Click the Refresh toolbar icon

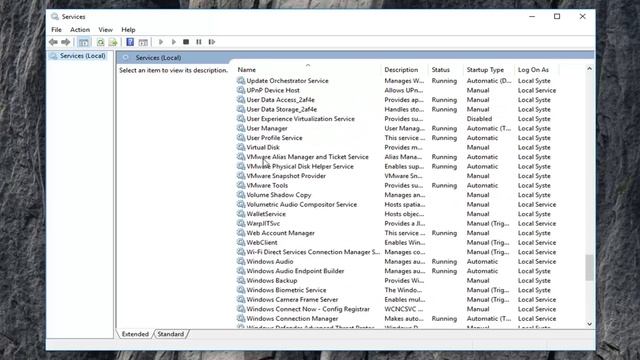click(x=100, y=42)
